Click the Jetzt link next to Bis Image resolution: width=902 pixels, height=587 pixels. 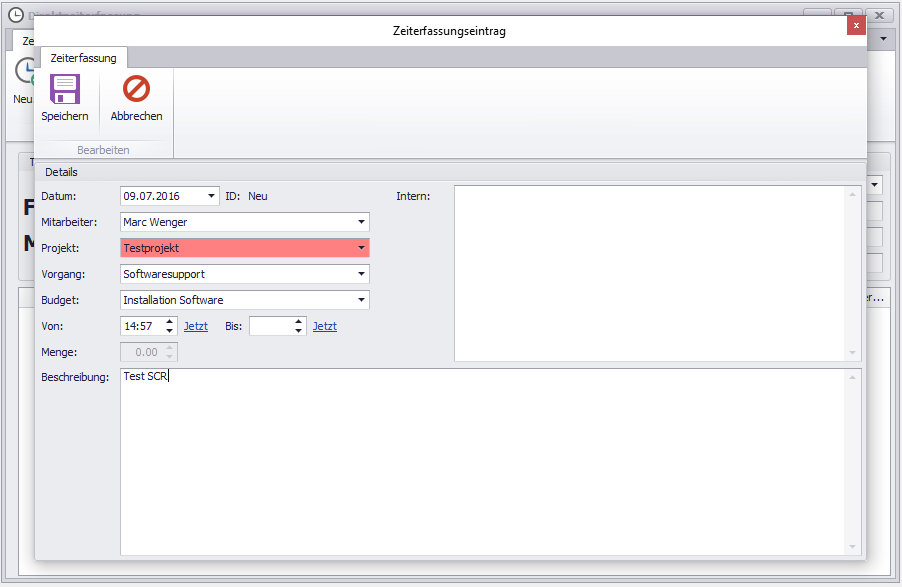325,327
